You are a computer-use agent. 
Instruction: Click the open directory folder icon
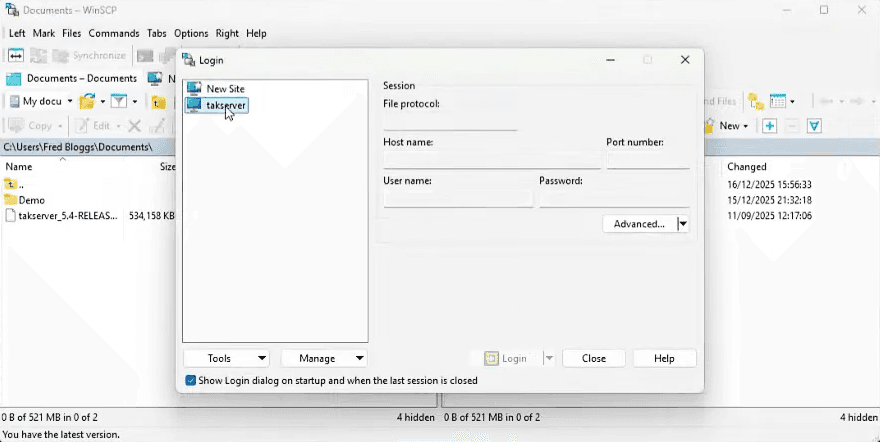(x=87, y=102)
